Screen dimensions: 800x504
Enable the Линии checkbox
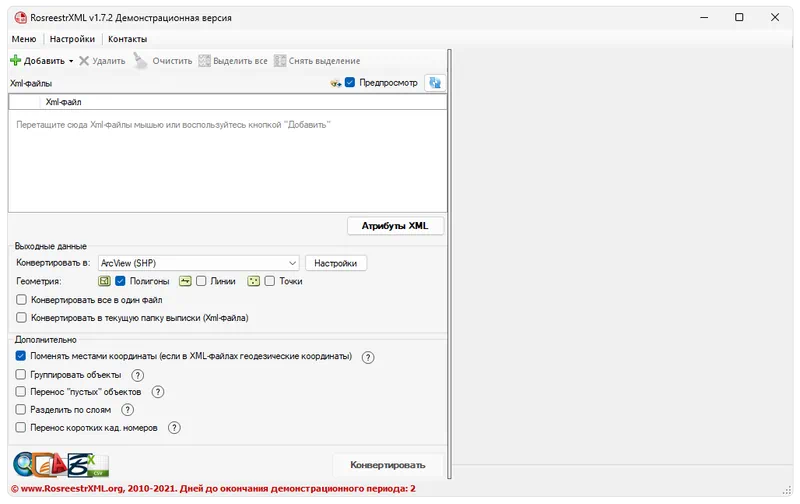202,281
